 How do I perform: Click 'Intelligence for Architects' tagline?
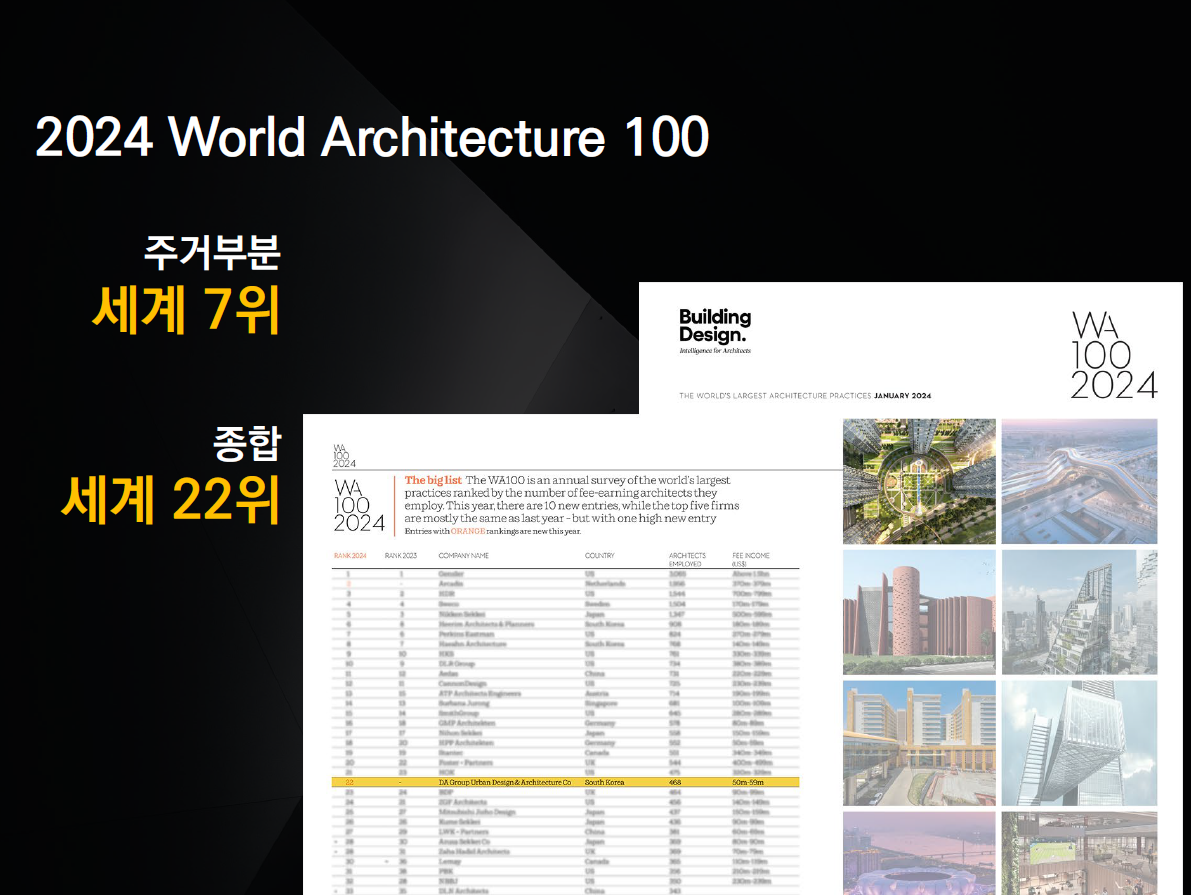point(715,351)
